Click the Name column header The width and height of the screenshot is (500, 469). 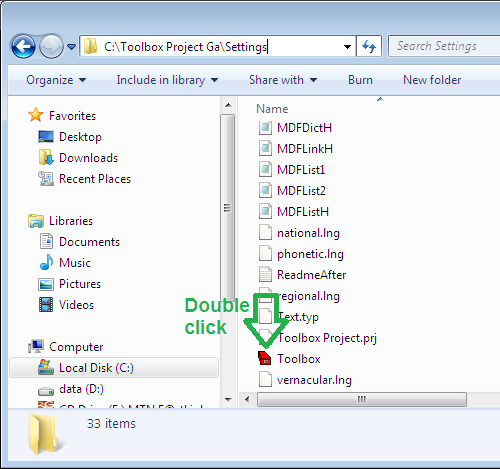click(x=272, y=109)
